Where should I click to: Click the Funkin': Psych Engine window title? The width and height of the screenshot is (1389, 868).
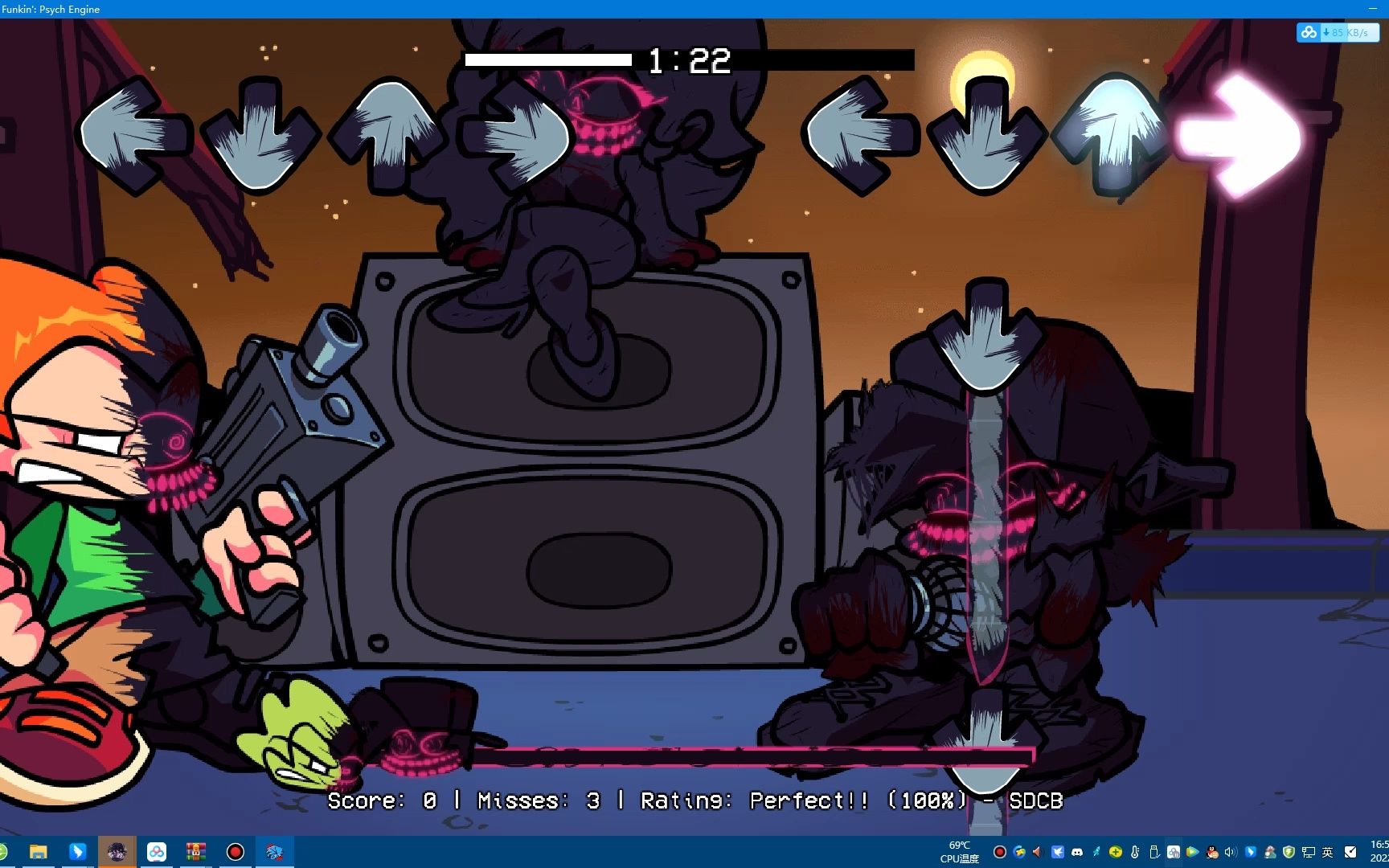click(x=51, y=9)
